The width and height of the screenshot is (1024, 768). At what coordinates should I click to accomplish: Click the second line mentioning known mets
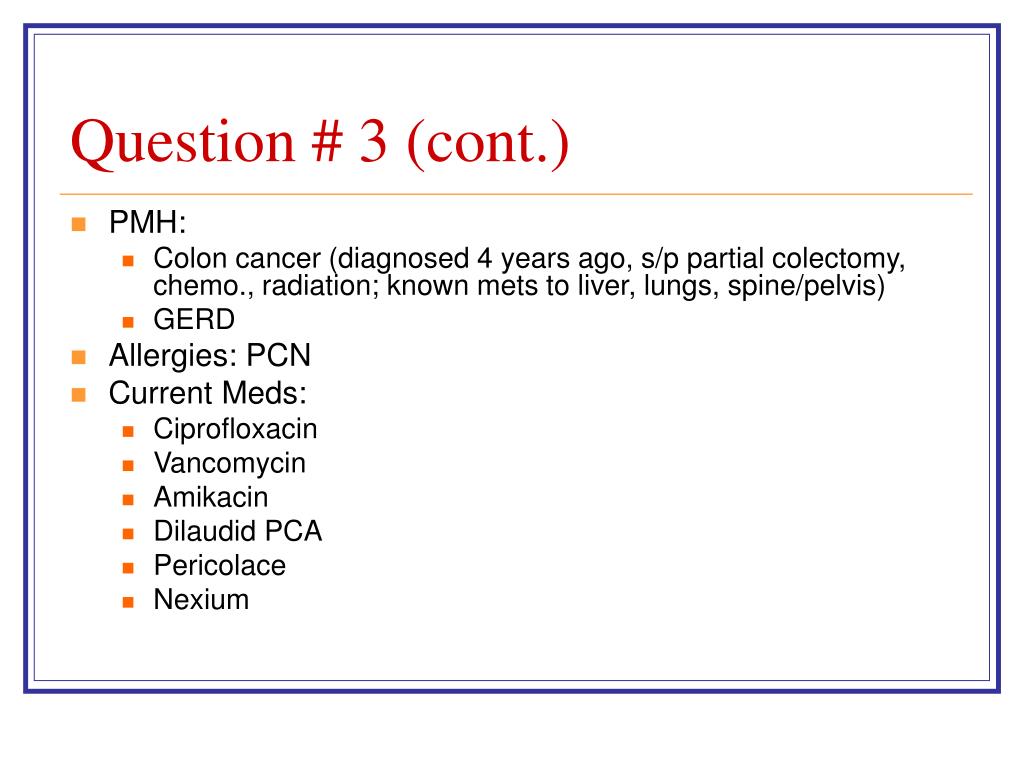coord(519,286)
